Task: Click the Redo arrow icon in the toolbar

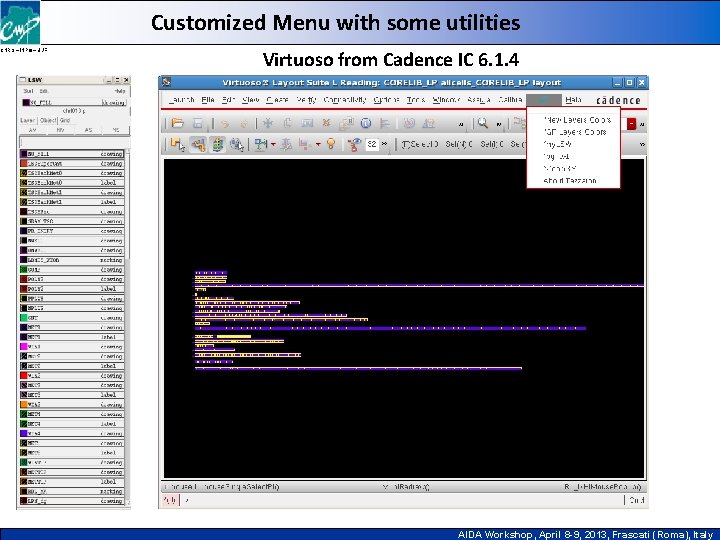Action: (x=244, y=124)
